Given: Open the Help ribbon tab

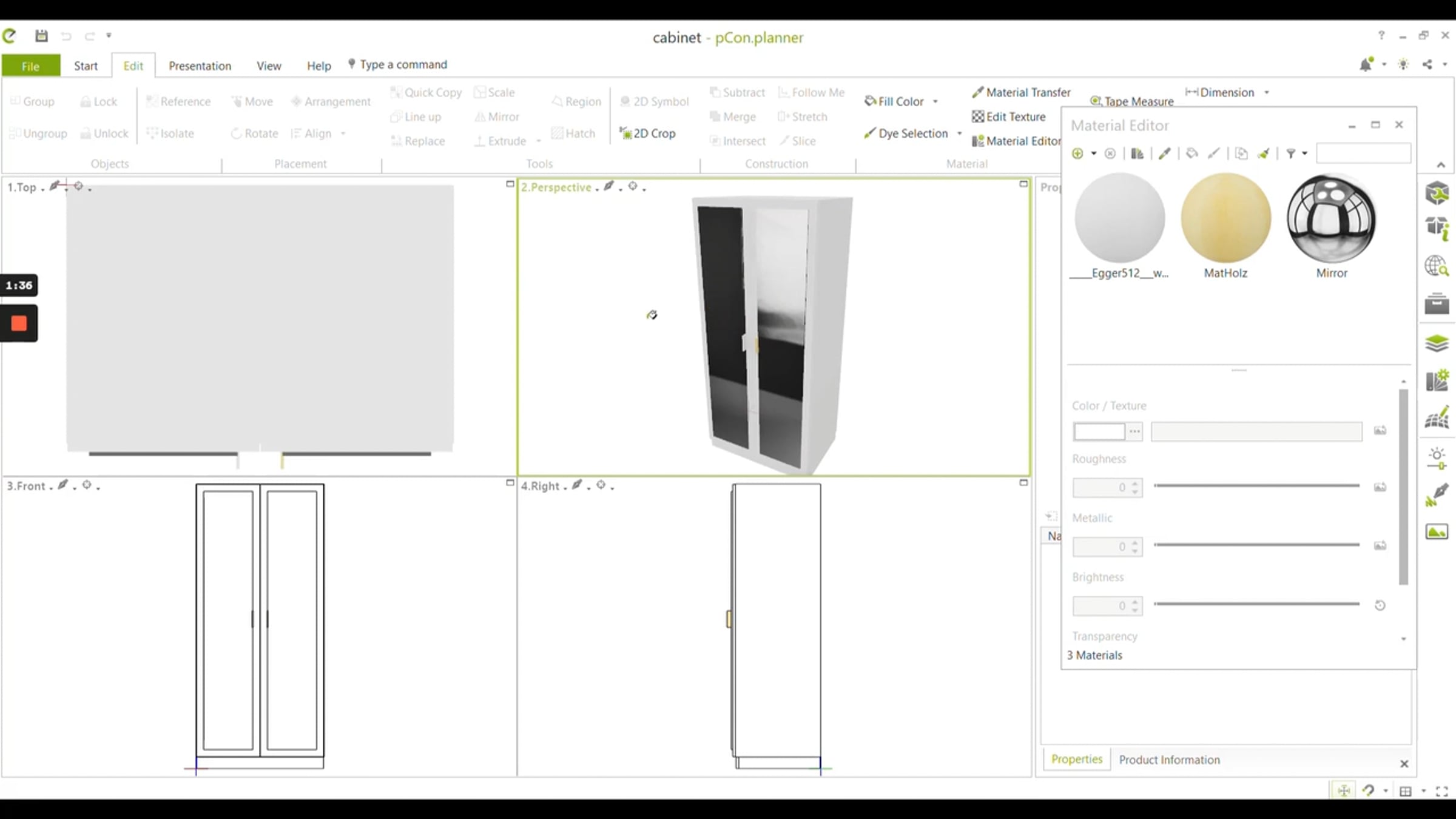Looking at the screenshot, I should (318, 66).
